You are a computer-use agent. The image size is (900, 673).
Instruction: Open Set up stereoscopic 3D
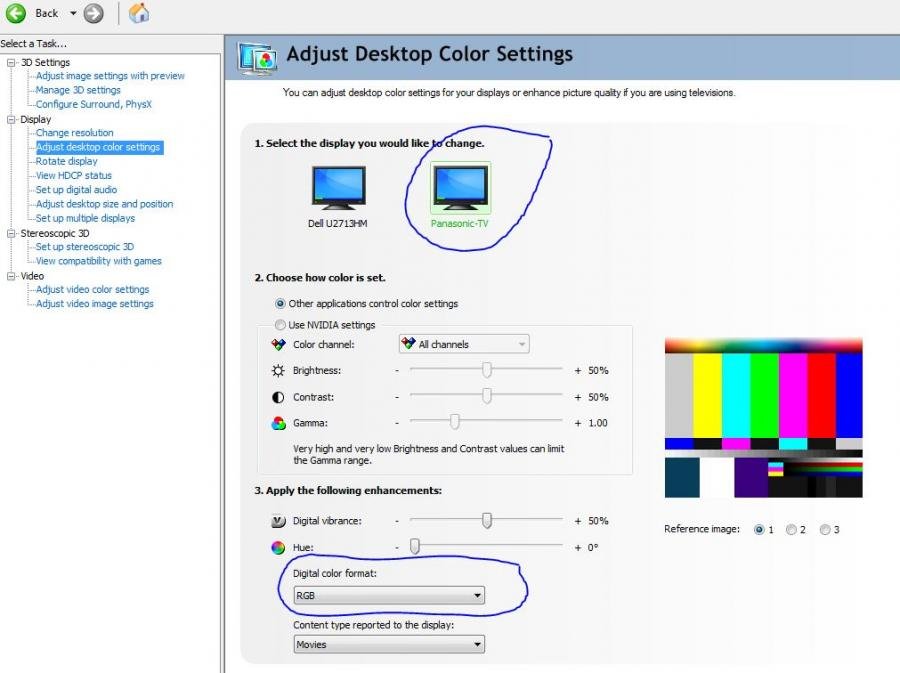85,247
